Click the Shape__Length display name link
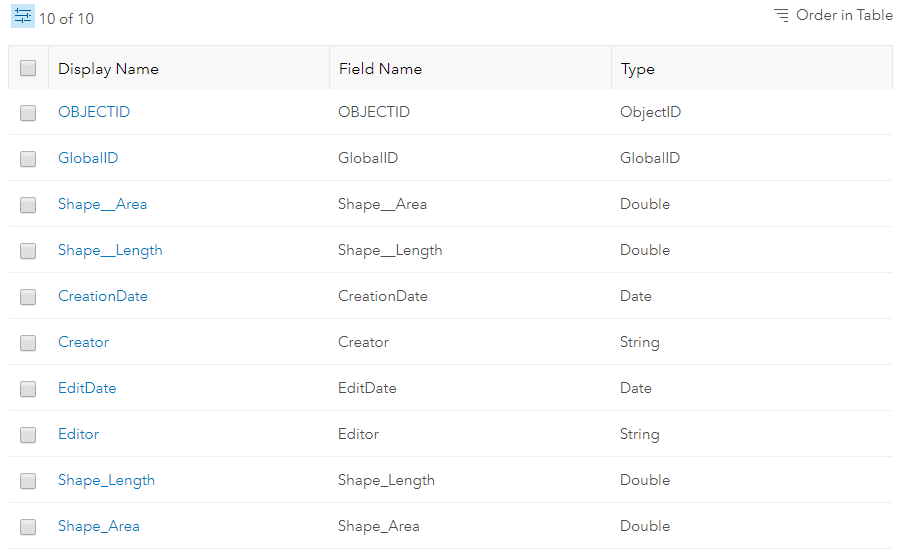The image size is (903, 557). (x=110, y=250)
